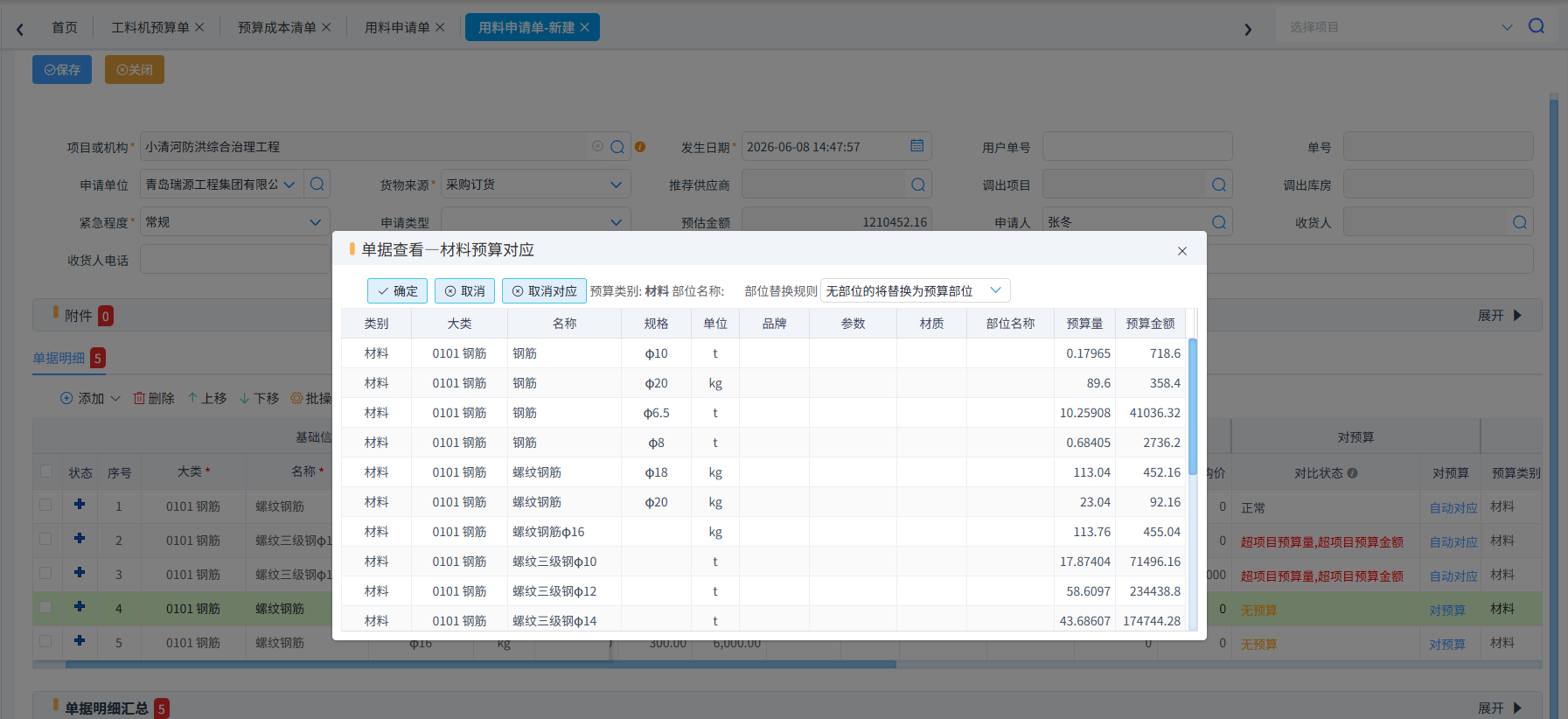Check the select-all checkbox in table header
Image resolution: width=1568 pixels, height=719 pixels.
(x=46, y=471)
